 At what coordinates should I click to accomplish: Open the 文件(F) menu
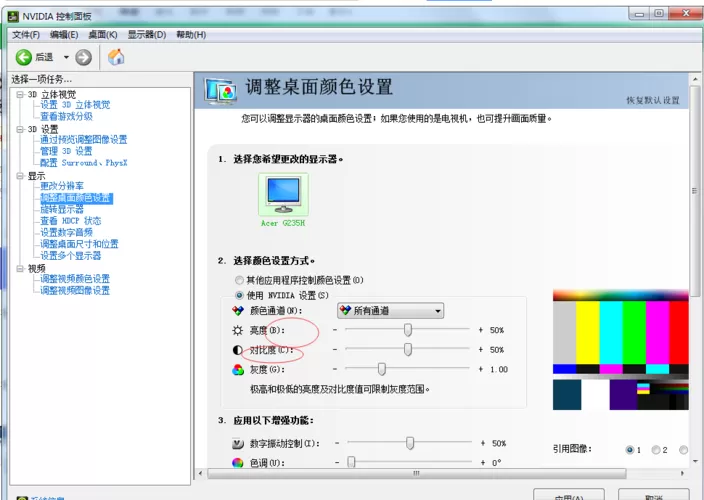click(x=26, y=35)
